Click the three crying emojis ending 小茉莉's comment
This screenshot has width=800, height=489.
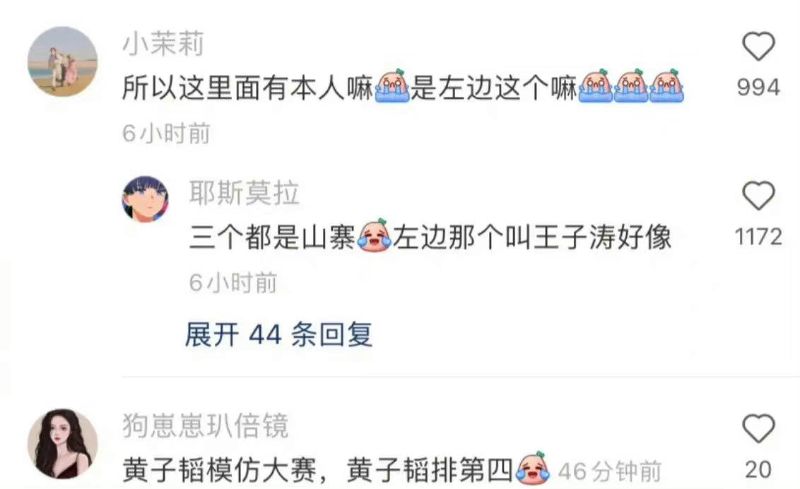coord(631,86)
